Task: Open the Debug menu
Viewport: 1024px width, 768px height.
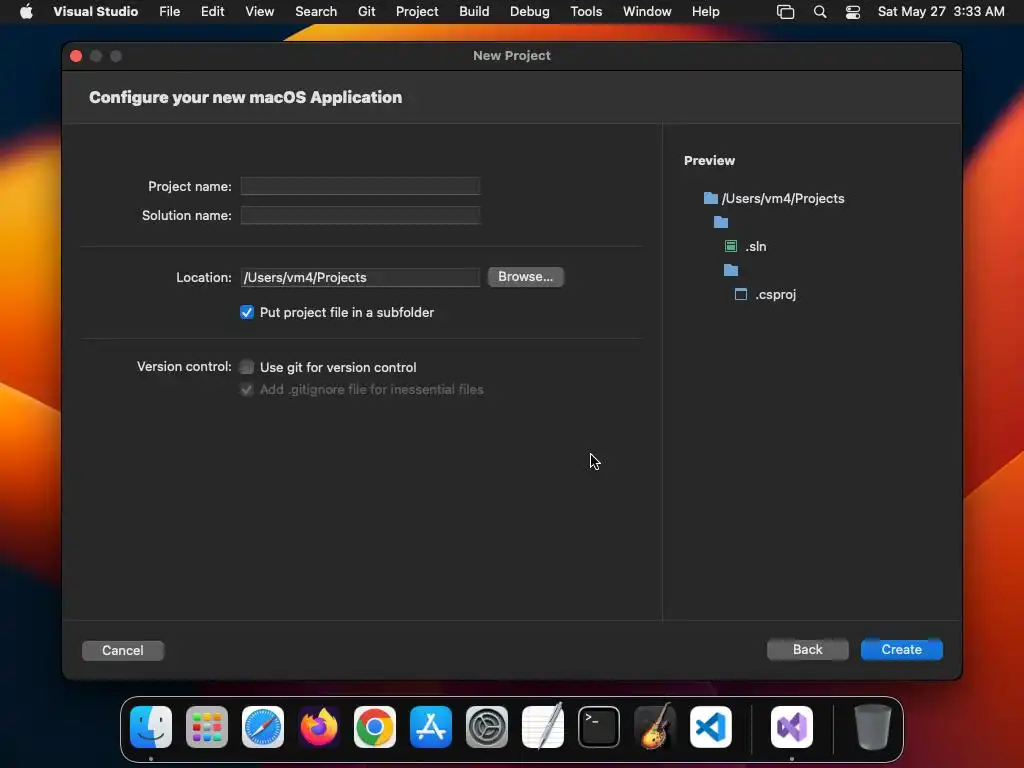Action: [530, 11]
